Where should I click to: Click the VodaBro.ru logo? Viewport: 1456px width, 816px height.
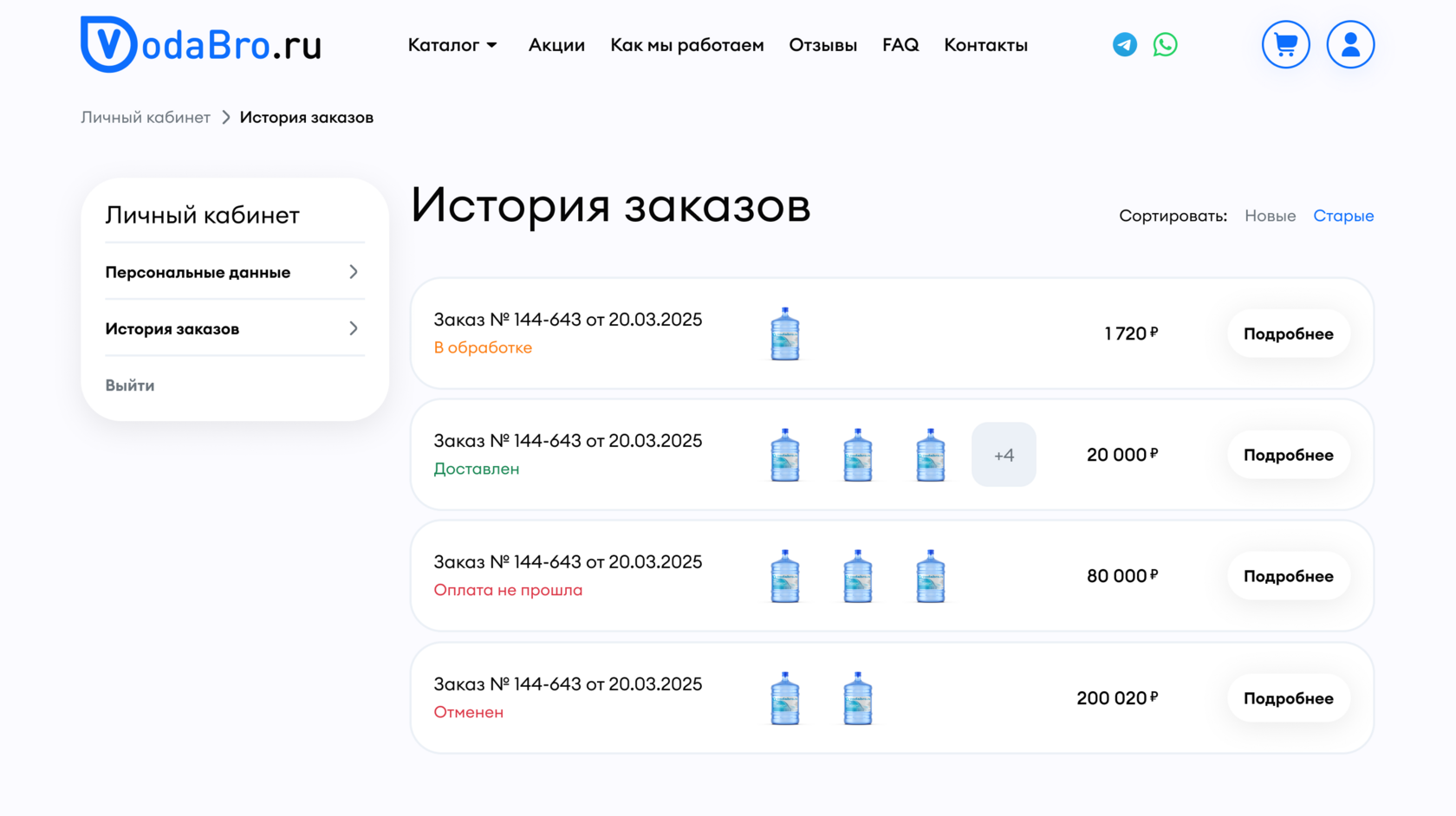click(x=200, y=44)
